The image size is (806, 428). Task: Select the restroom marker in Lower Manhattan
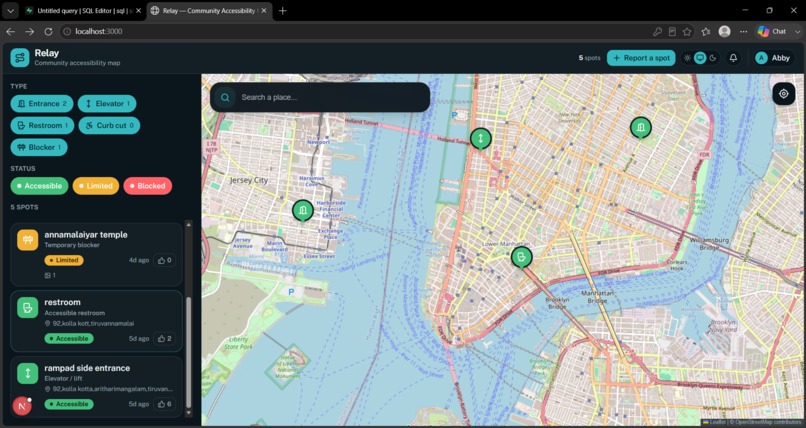[522, 257]
